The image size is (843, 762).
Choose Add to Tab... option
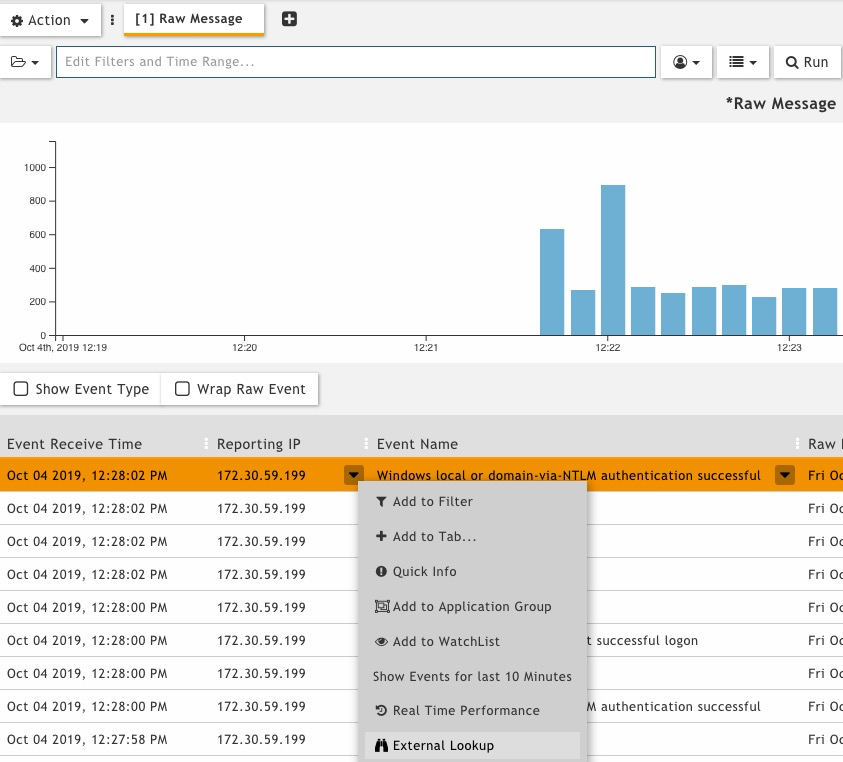tap(434, 537)
